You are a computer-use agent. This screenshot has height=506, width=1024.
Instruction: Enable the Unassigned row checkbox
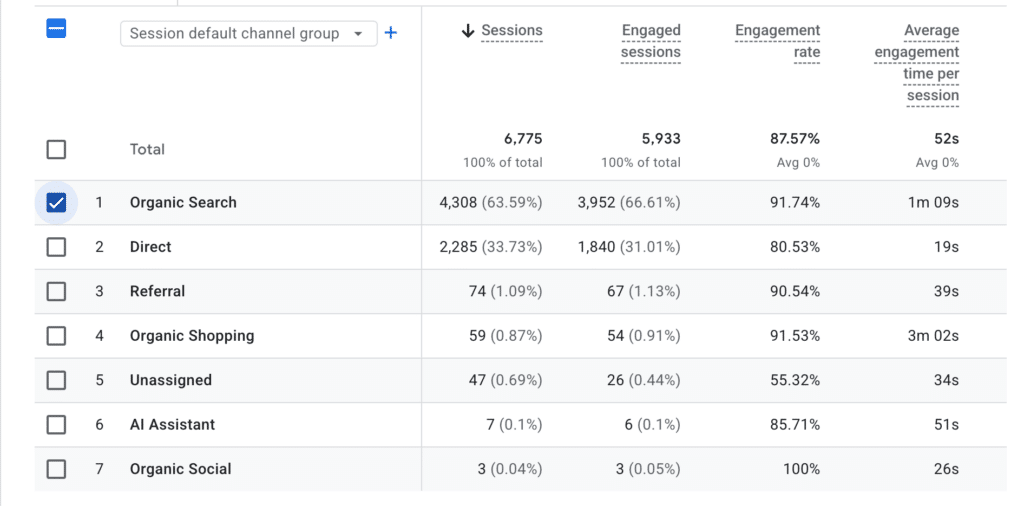[x=56, y=381]
